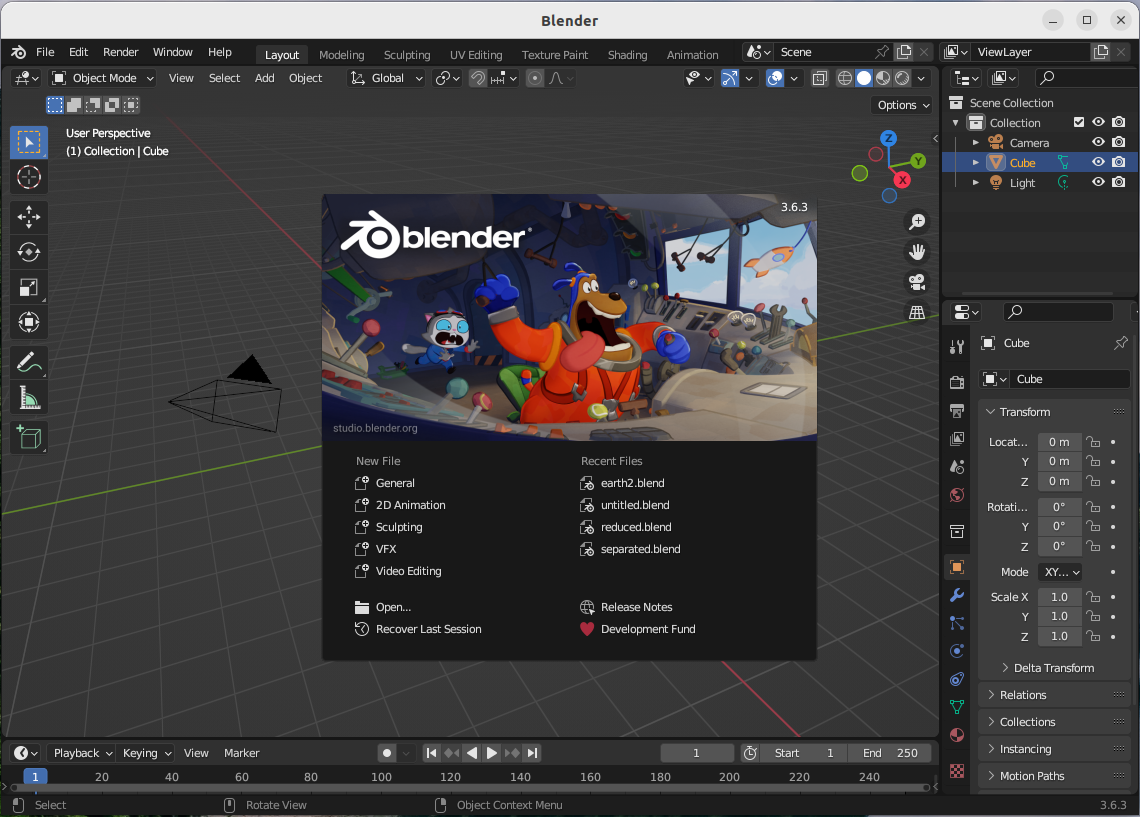1140x817 pixels.
Task: Expand the Instancing panel
Action: coord(1055,749)
